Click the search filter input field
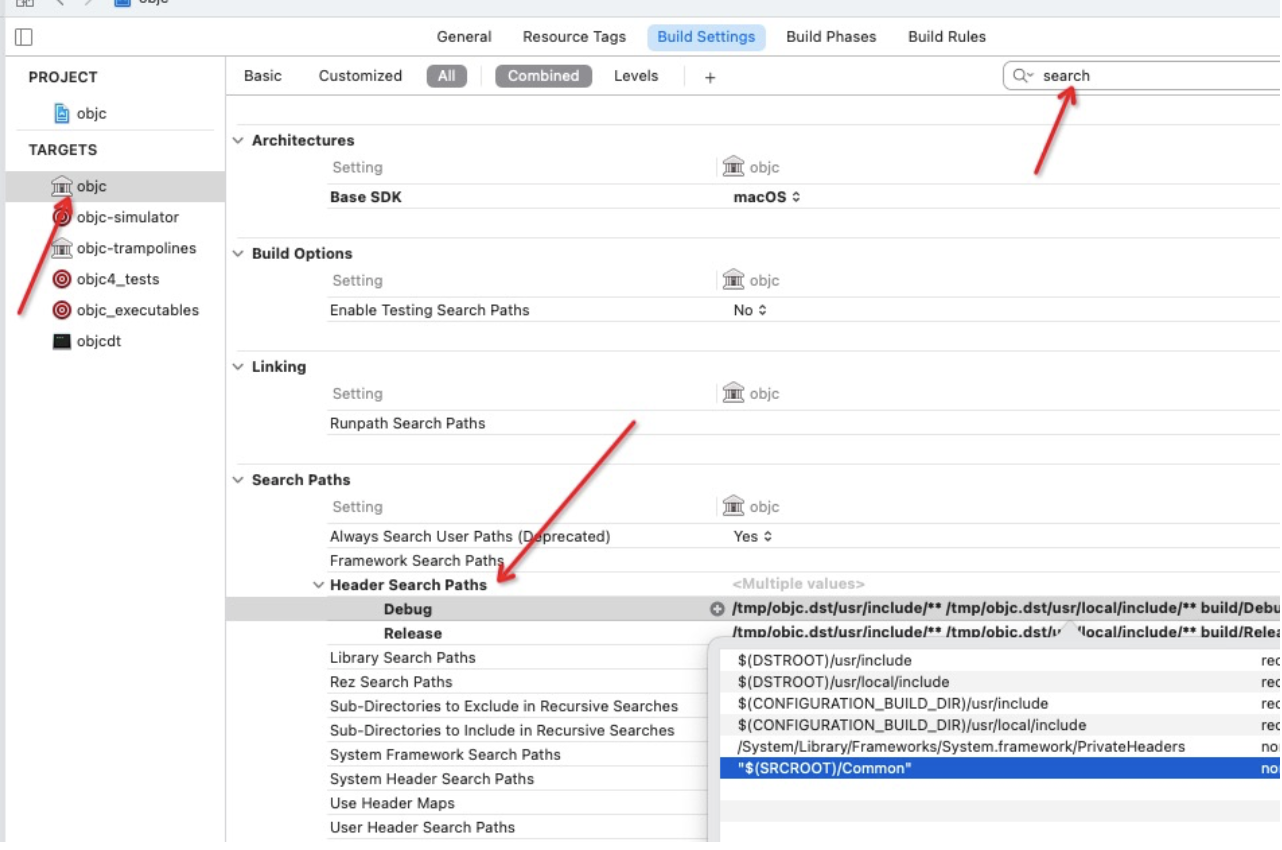Viewport: 1282px width, 850px height. point(1150,76)
